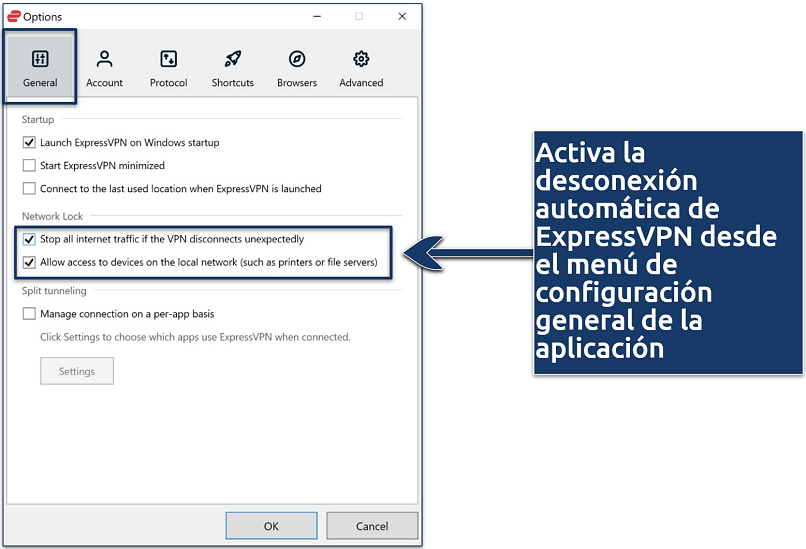This screenshot has width=806, height=549.
Task: Switch to the Browsers tab label
Action: (297, 83)
